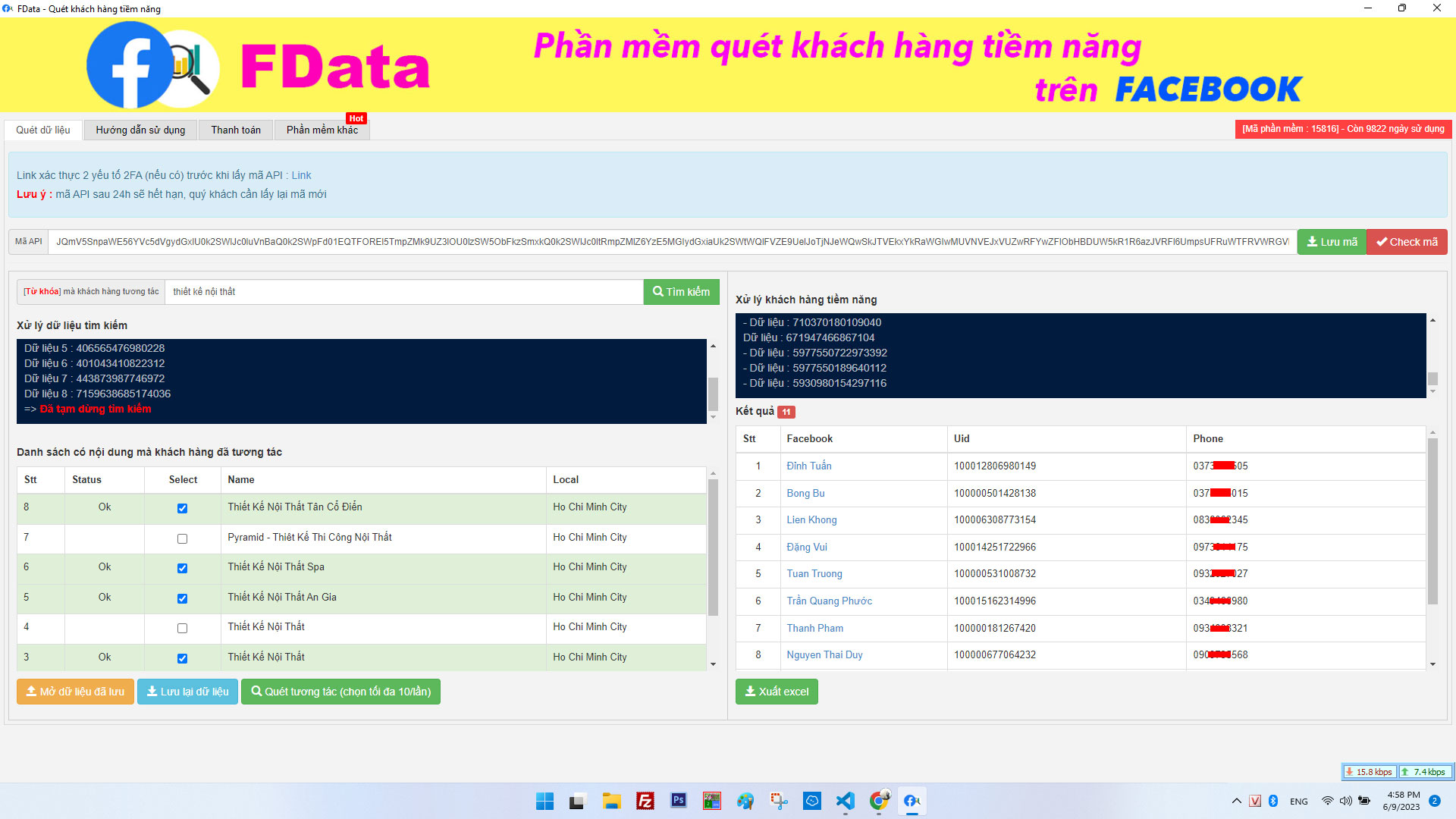Tick checkbox in row 4 Thiết Kế Nội Thất
1456x819 pixels.
click(x=182, y=628)
